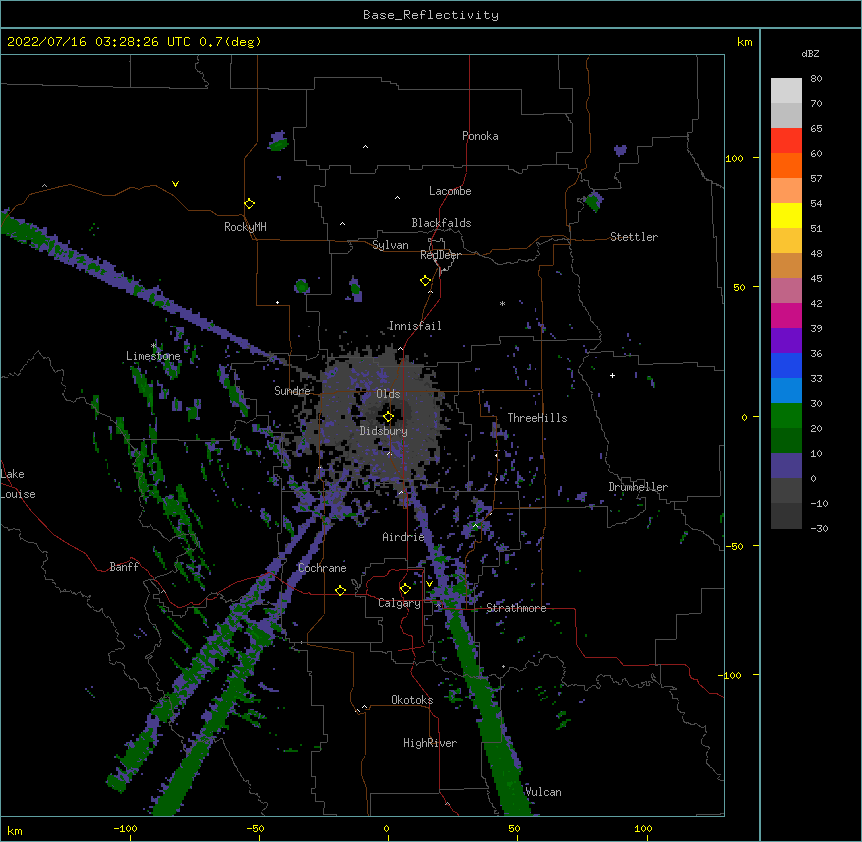Select the RedDeer label
862x842 pixels.
(x=441, y=255)
